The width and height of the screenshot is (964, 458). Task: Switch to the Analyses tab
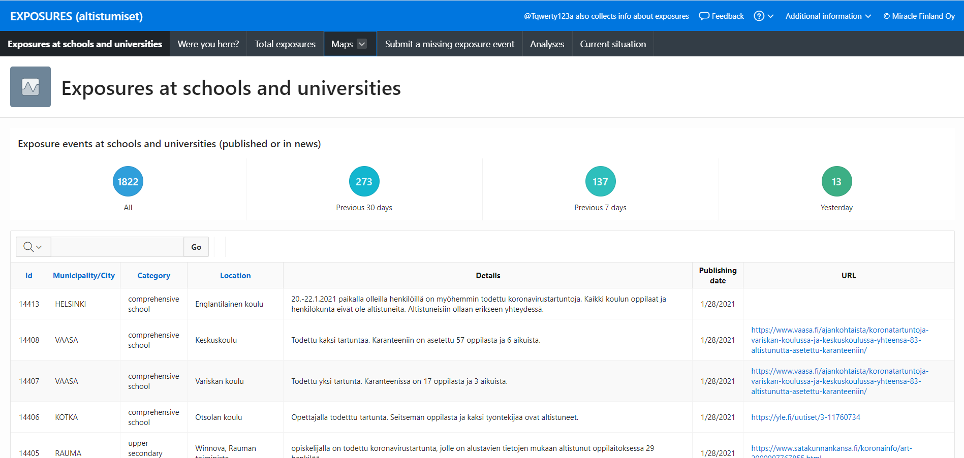click(547, 44)
